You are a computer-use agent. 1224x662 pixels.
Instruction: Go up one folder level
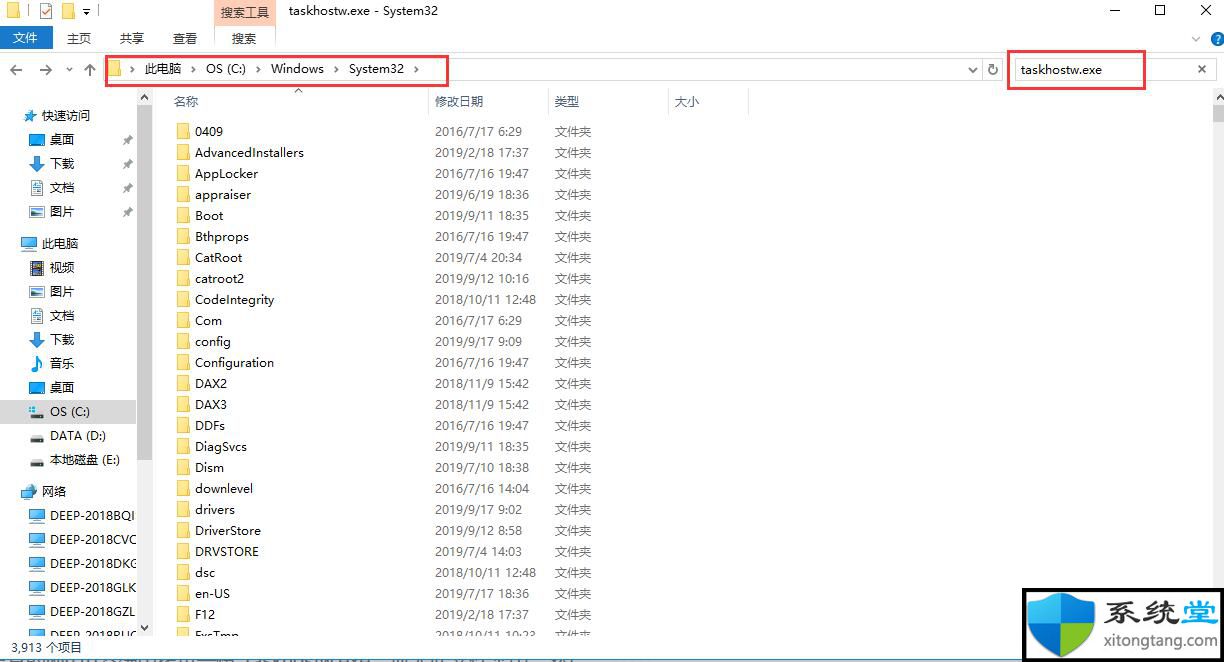[90, 70]
